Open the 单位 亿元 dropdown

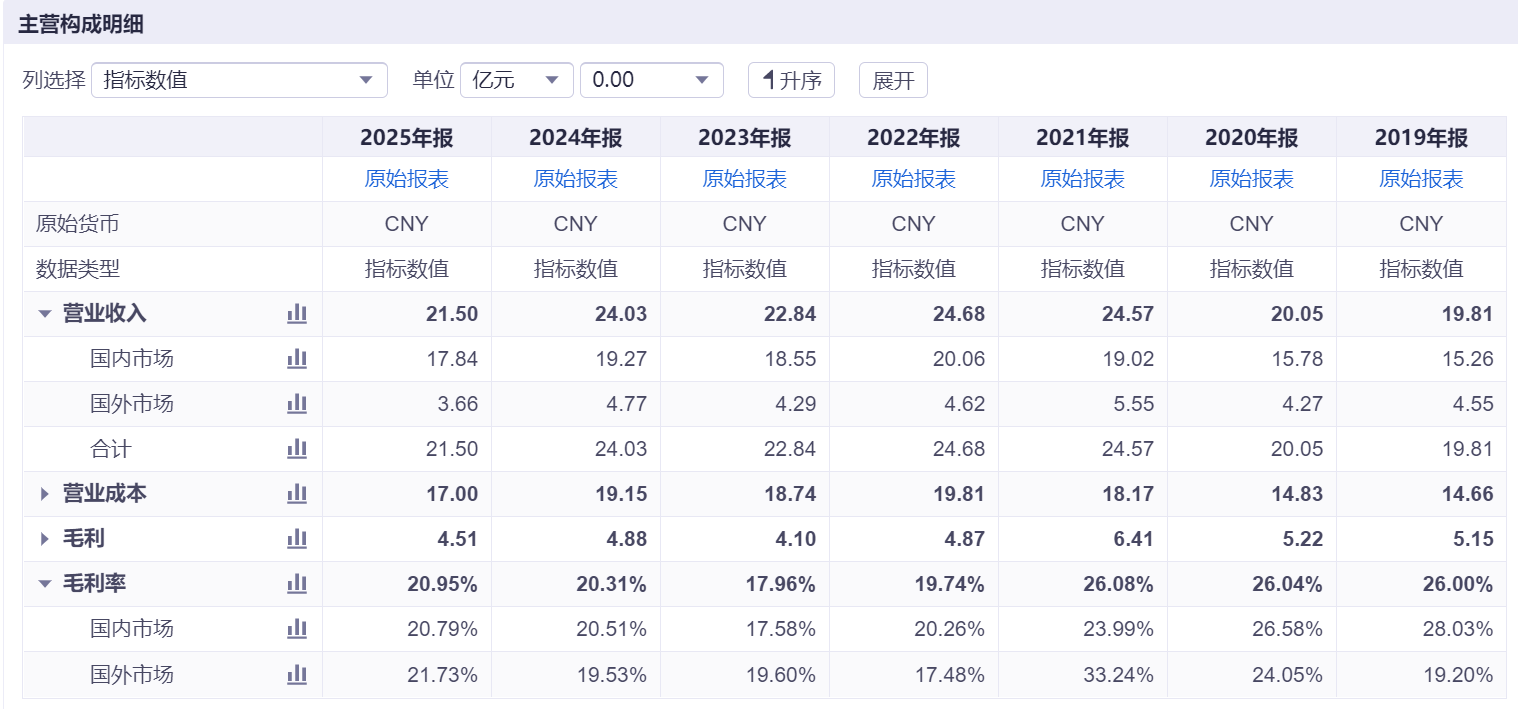(517, 80)
